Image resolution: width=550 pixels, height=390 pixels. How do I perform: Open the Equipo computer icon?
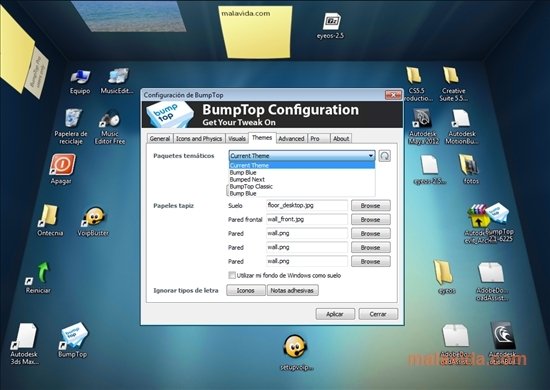[80, 77]
